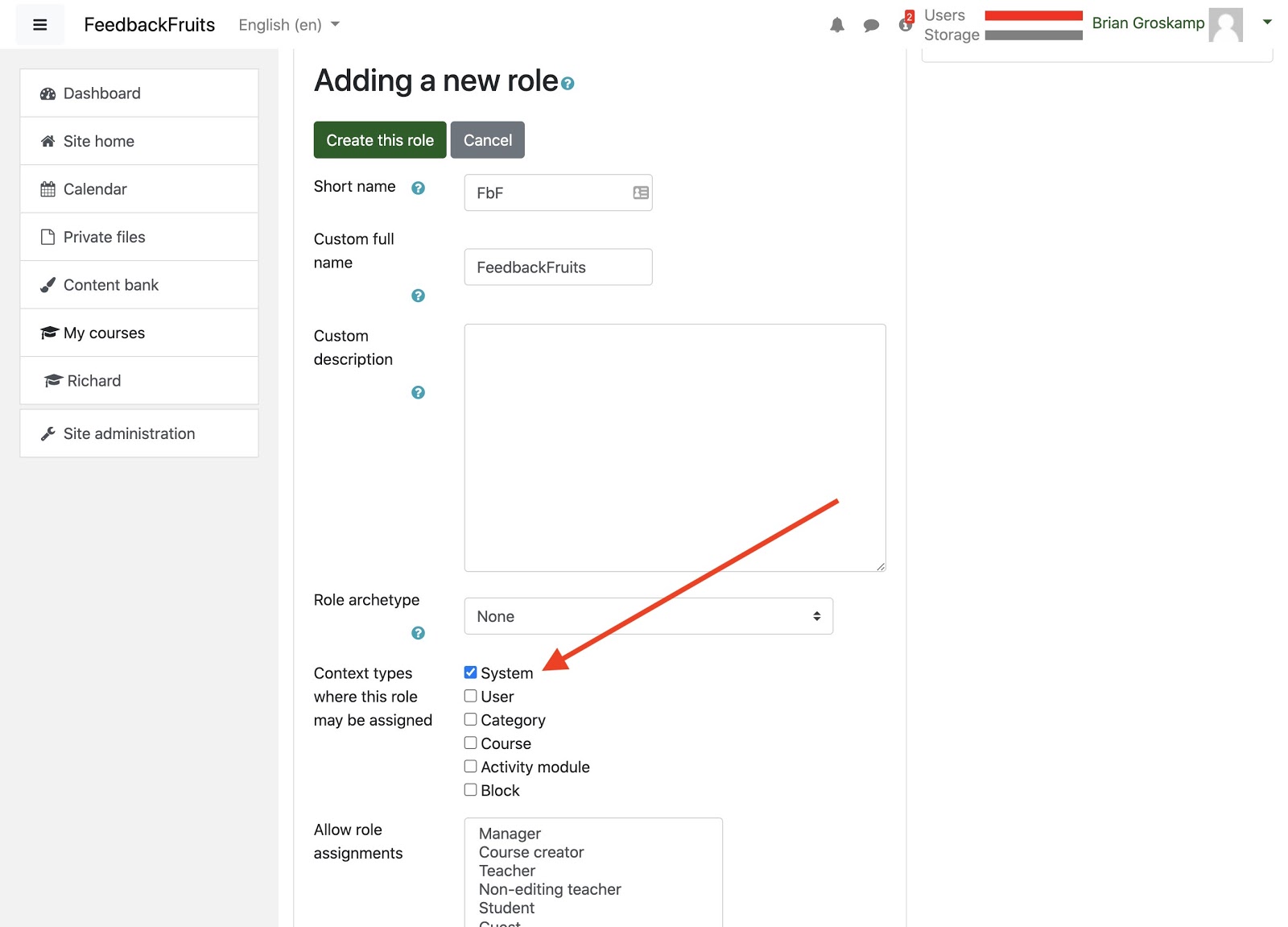The height and width of the screenshot is (927, 1288).
Task: Click the Storage usage bar
Action: coord(1034,35)
